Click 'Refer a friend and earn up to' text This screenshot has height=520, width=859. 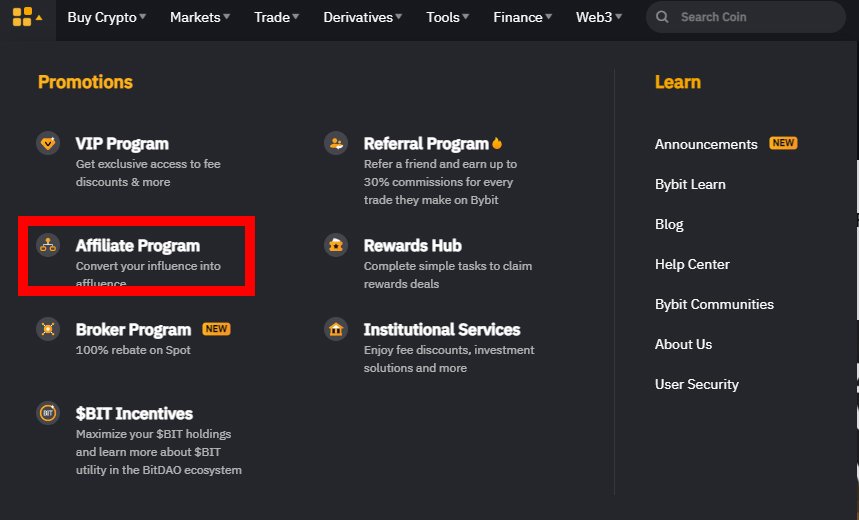(x=440, y=164)
